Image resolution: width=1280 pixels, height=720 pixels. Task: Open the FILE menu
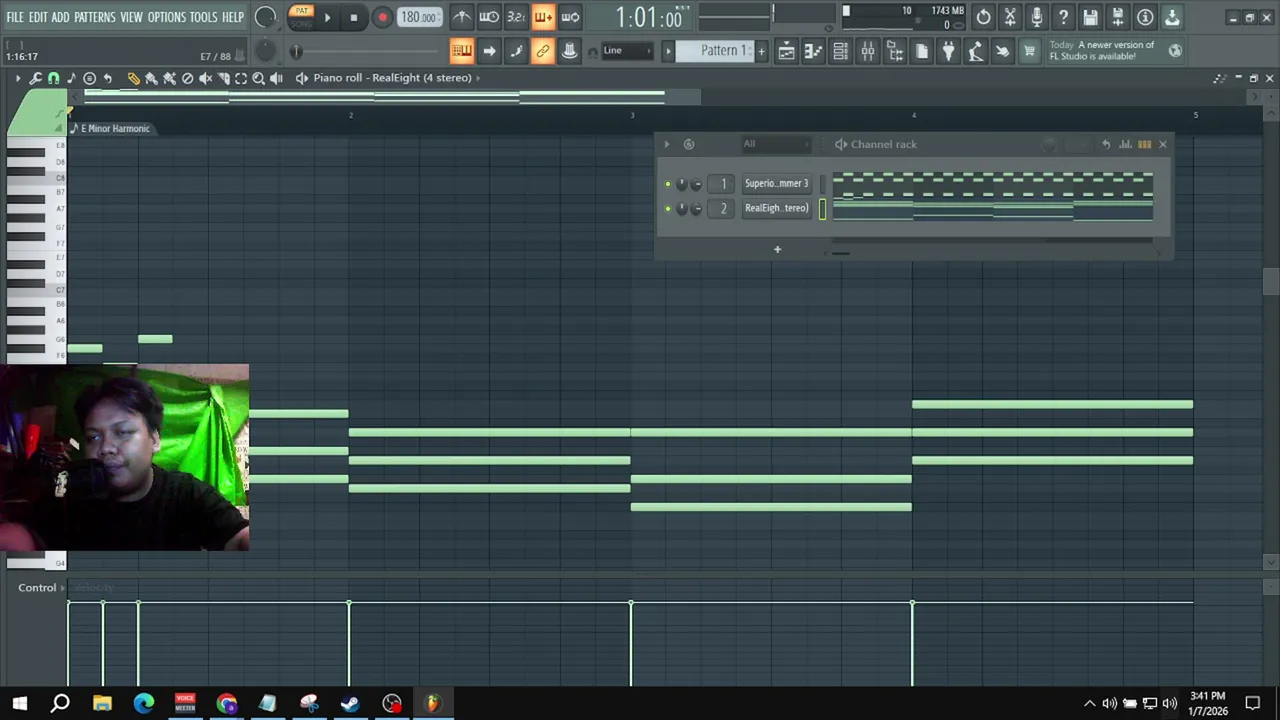tap(15, 17)
